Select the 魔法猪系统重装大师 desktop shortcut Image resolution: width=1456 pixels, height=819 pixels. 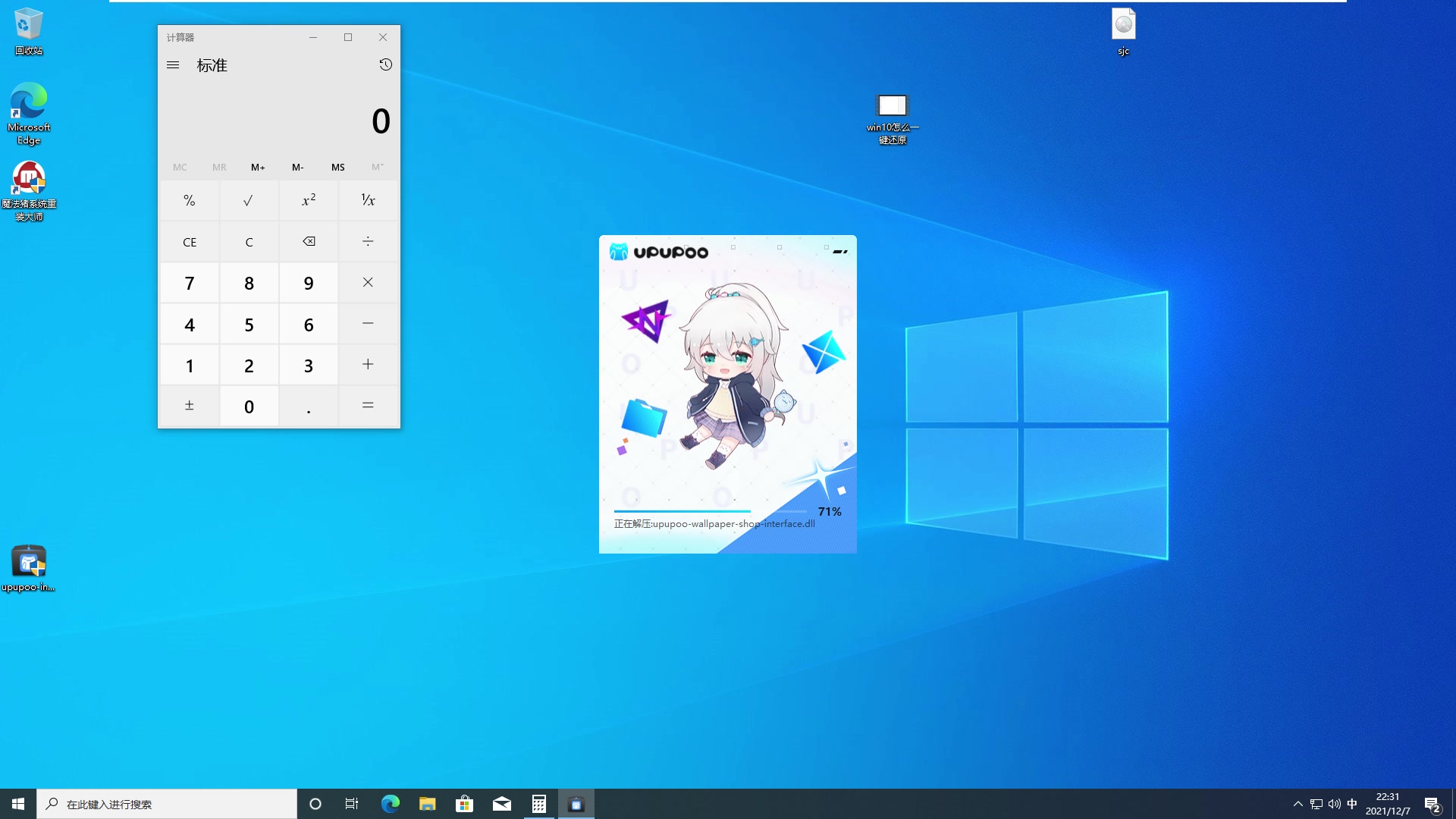29,191
